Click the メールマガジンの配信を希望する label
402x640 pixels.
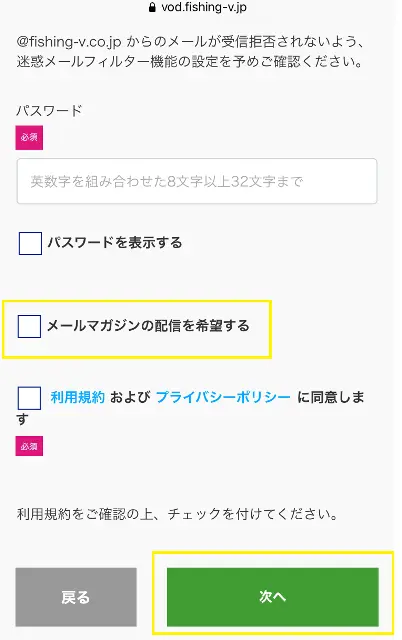(148, 326)
